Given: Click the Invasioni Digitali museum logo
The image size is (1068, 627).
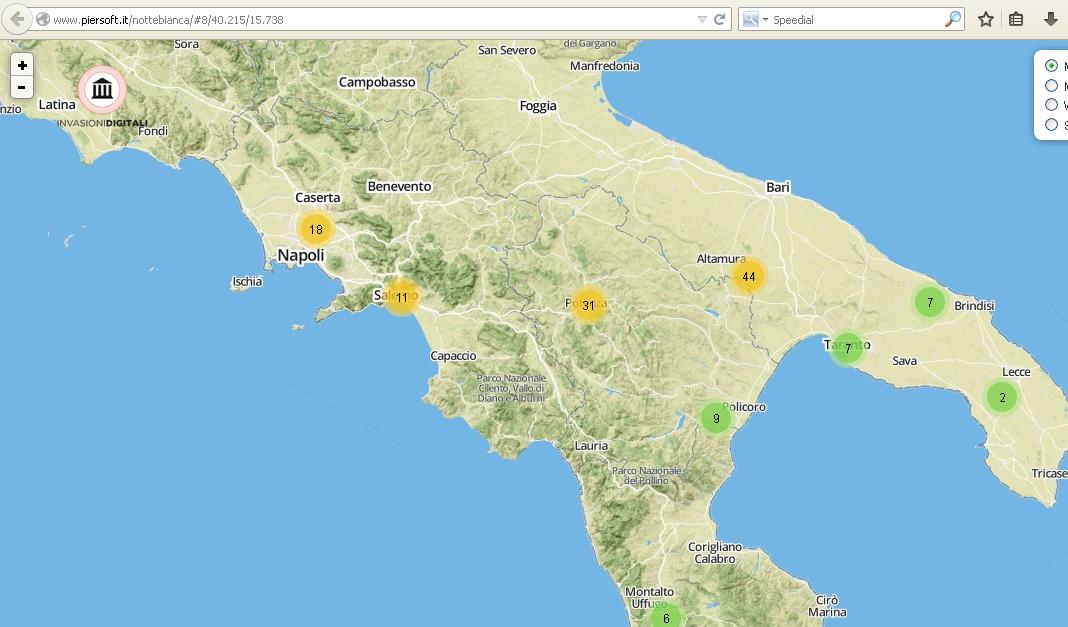Looking at the screenshot, I should coord(102,90).
